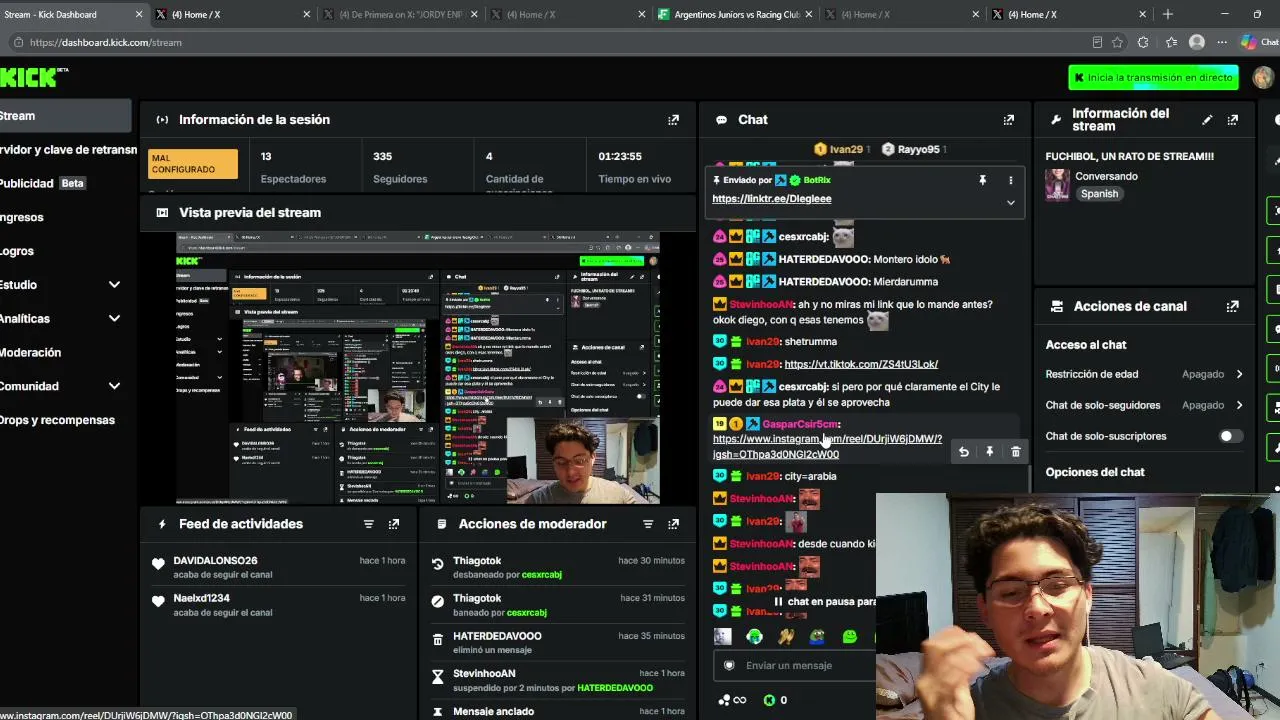Switch to the De Primera en X tab
1280x720 pixels.
coord(402,14)
